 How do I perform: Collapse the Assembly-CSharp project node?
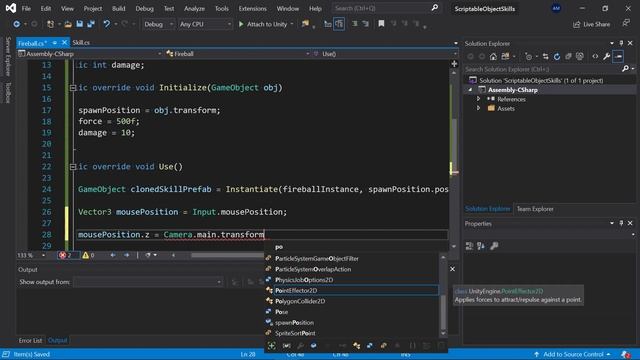click(470, 90)
